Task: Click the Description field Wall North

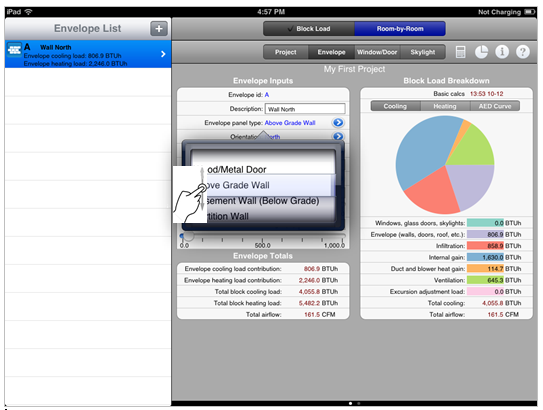Action: 305,109
